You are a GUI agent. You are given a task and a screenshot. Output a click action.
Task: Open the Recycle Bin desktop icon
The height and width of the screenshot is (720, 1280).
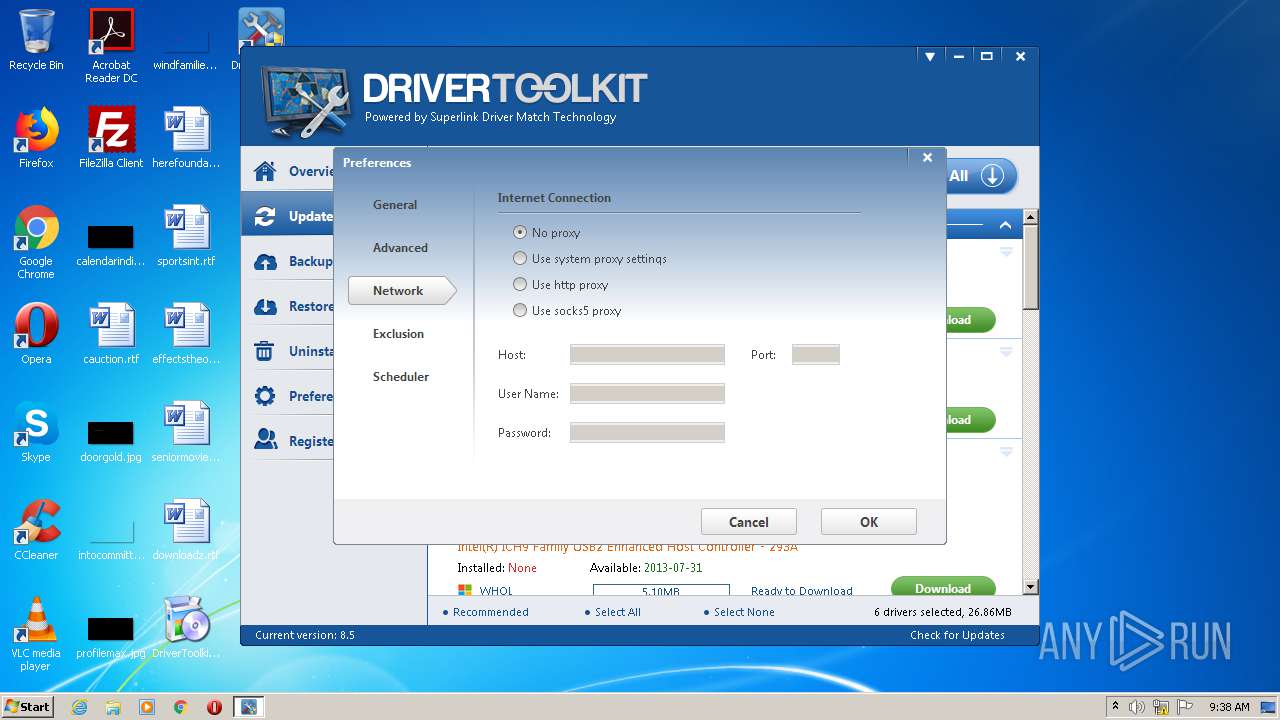36,40
